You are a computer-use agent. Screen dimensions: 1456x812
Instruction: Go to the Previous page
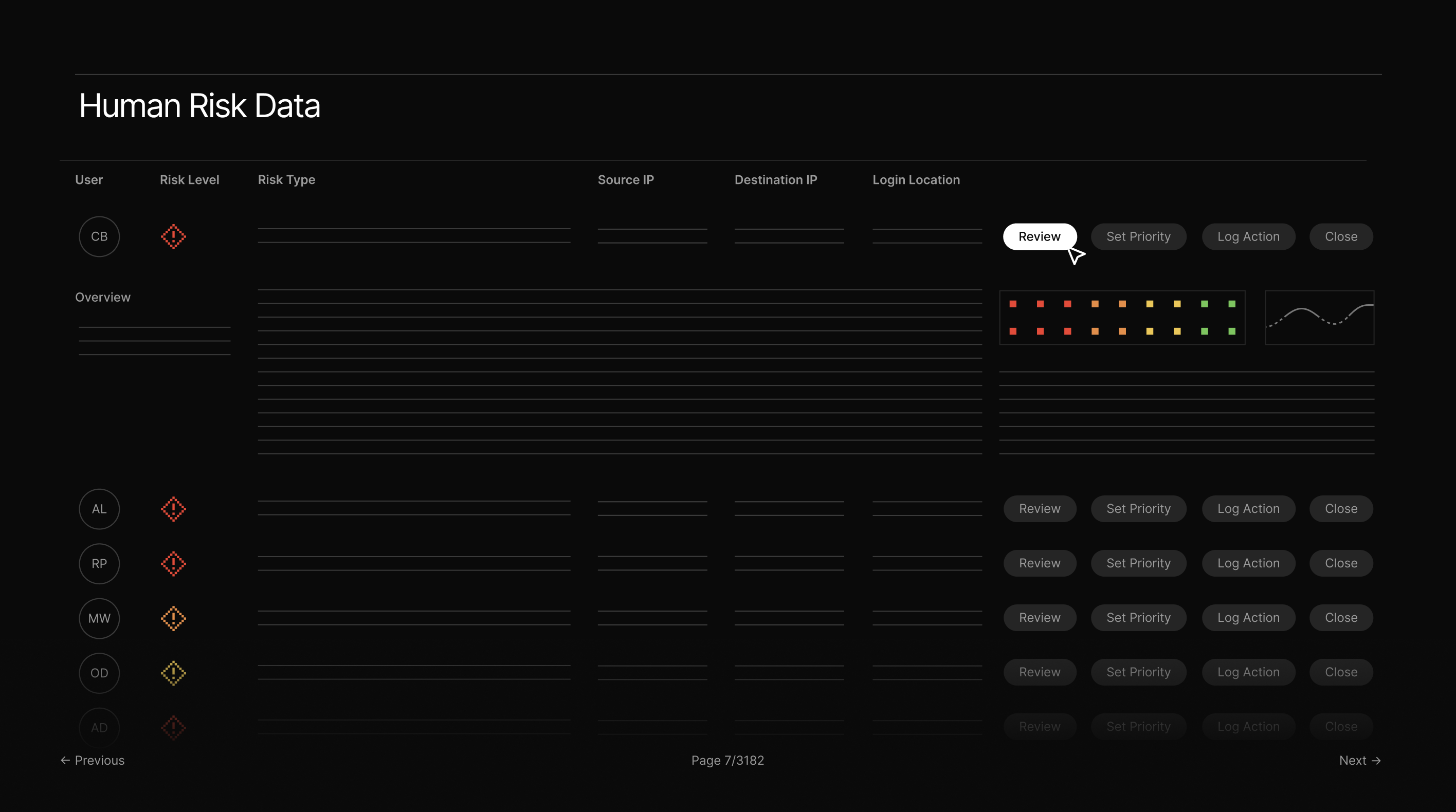[x=93, y=760]
